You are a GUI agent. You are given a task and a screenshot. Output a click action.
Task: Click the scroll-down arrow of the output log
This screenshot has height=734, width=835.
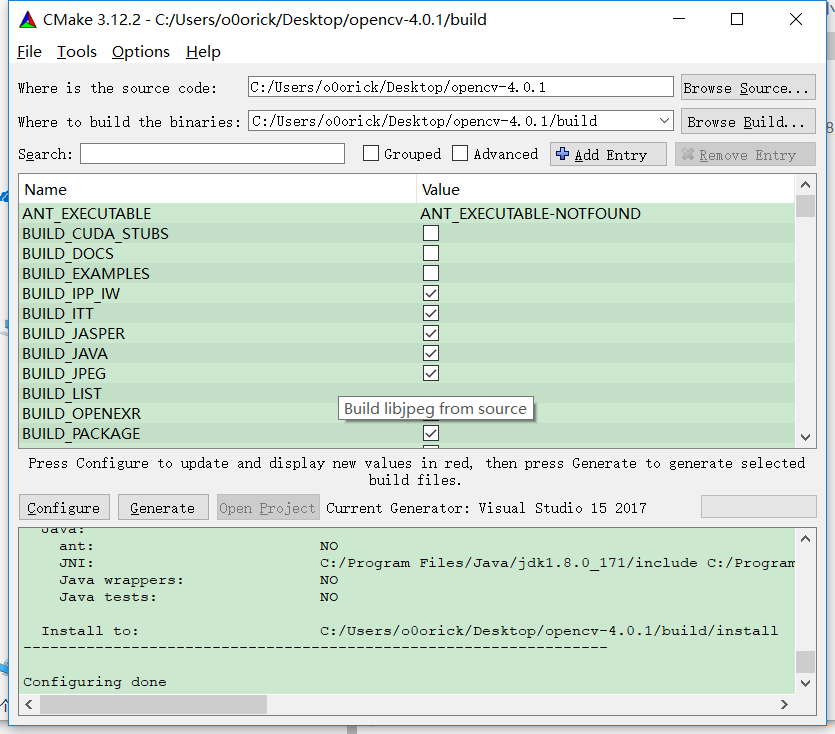(805, 683)
